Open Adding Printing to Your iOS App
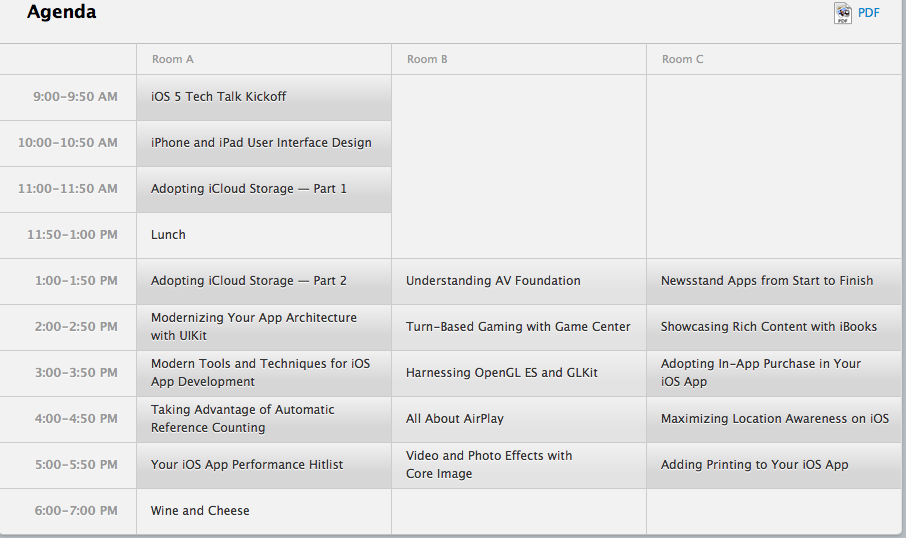This screenshot has height=538, width=906. pyautogui.click(x=774, y=465)
